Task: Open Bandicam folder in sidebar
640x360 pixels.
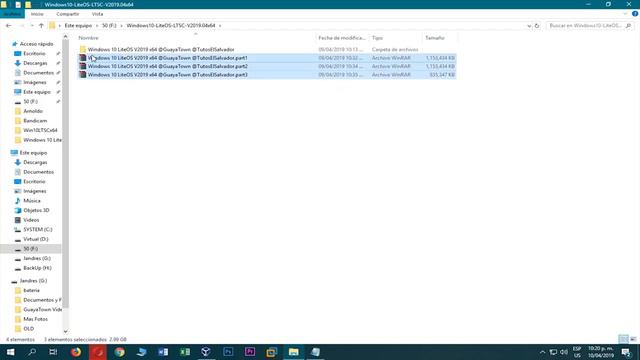Action: pyautogui.click(x=35, y=121)
